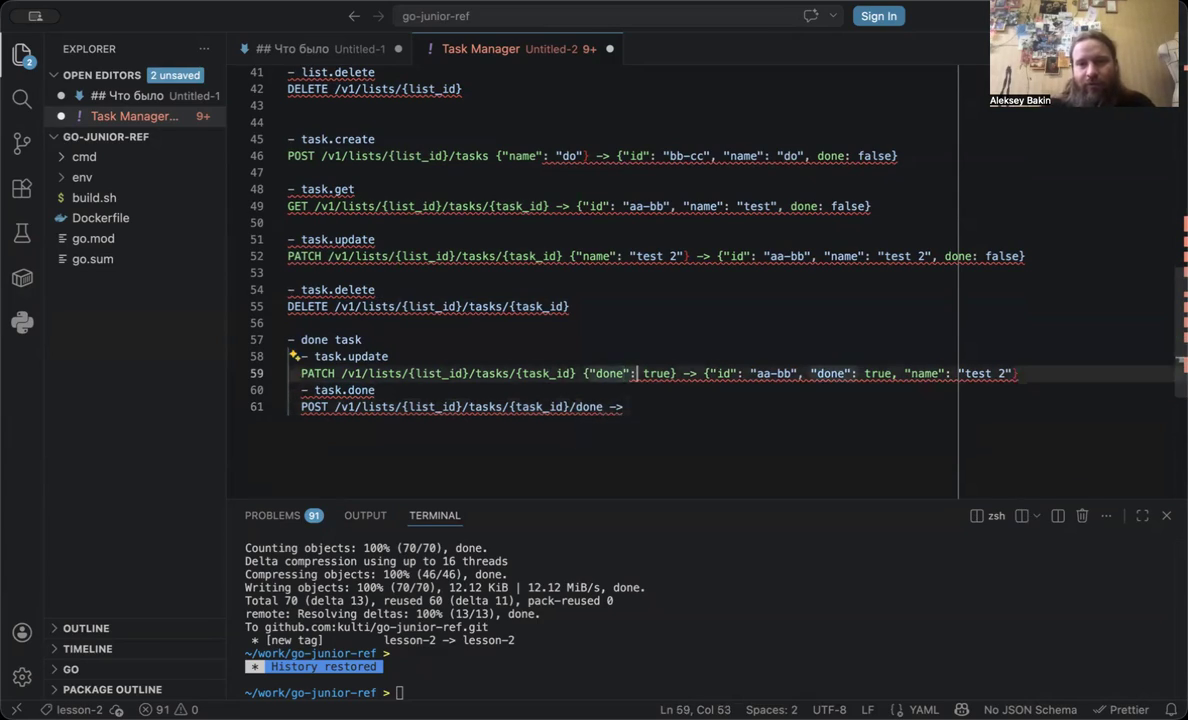Expand the Timeline section
Viewport: 1188px width, 720px height.
coord(87,649)
